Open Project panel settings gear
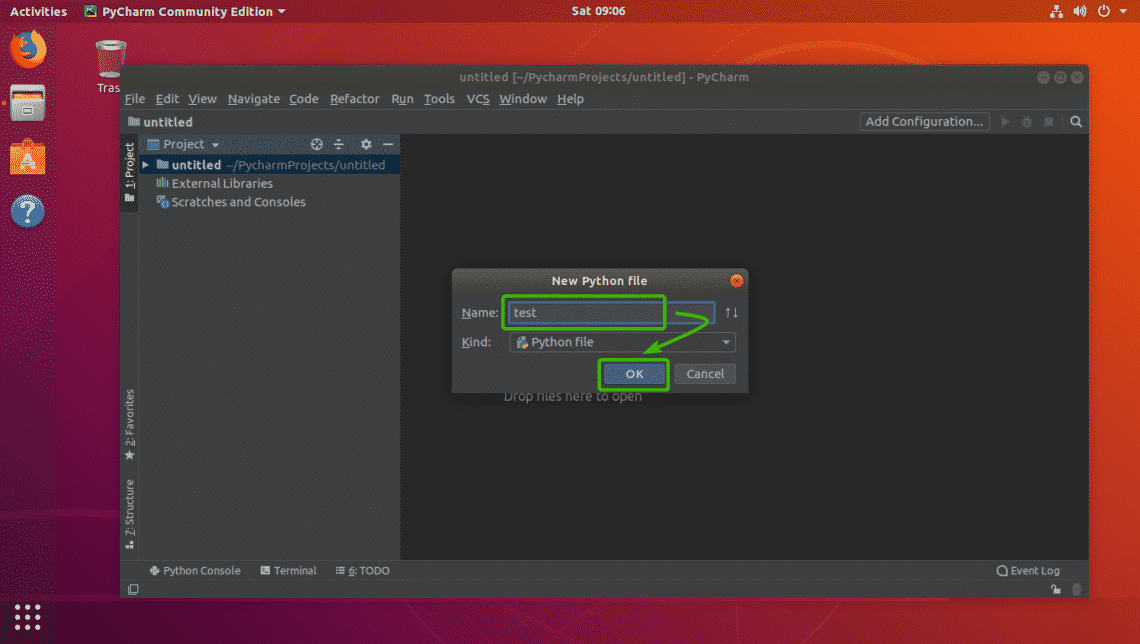This screenshot has height=644, width=1140. (366, 144)
